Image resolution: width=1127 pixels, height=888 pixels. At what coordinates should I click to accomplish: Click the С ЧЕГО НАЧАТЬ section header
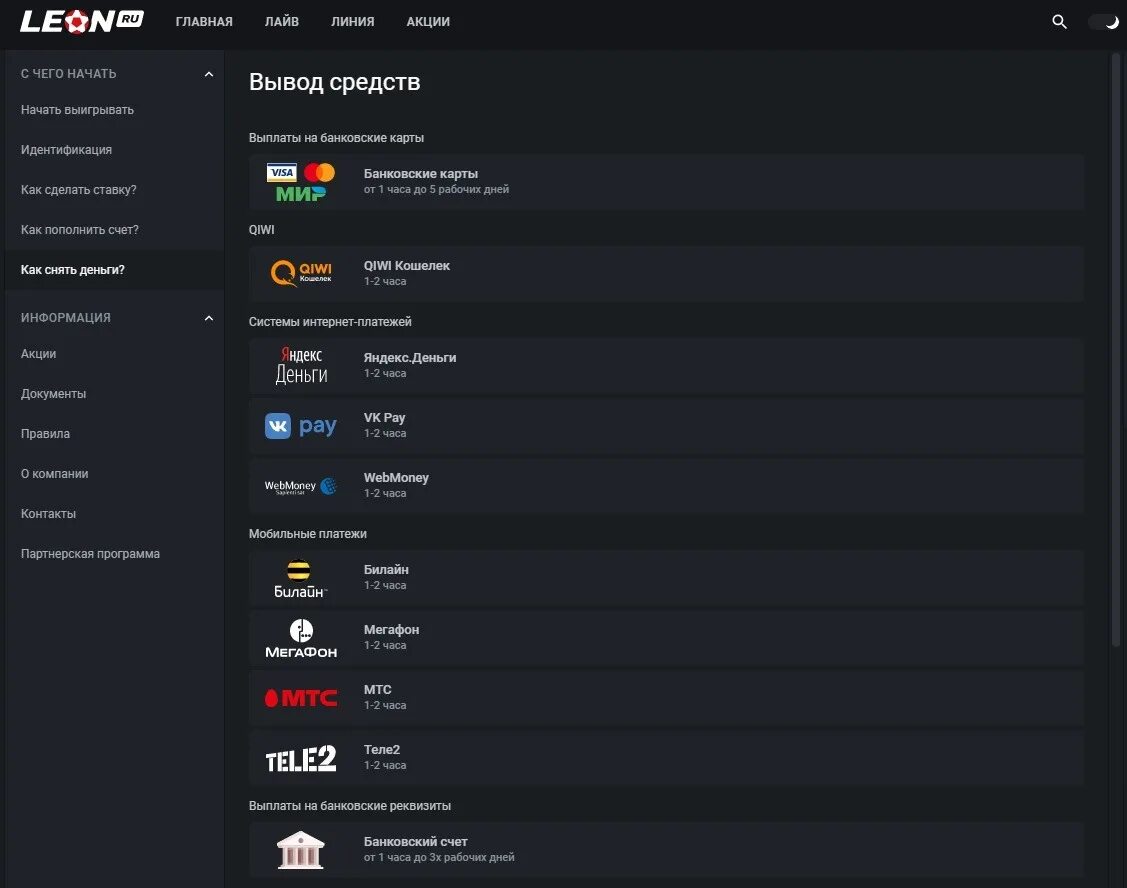click(x=68, y=74)
